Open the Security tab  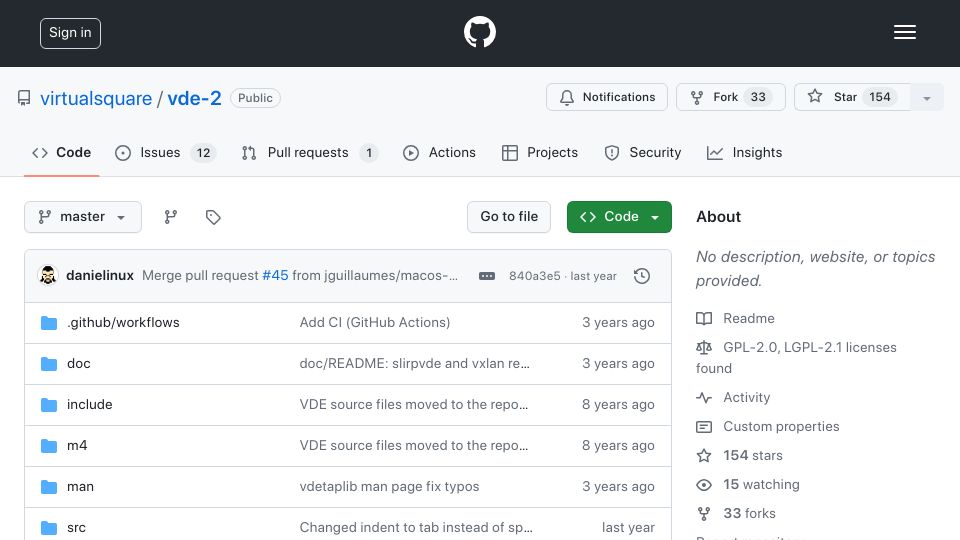pyautogui.click(x=642, y=152)
